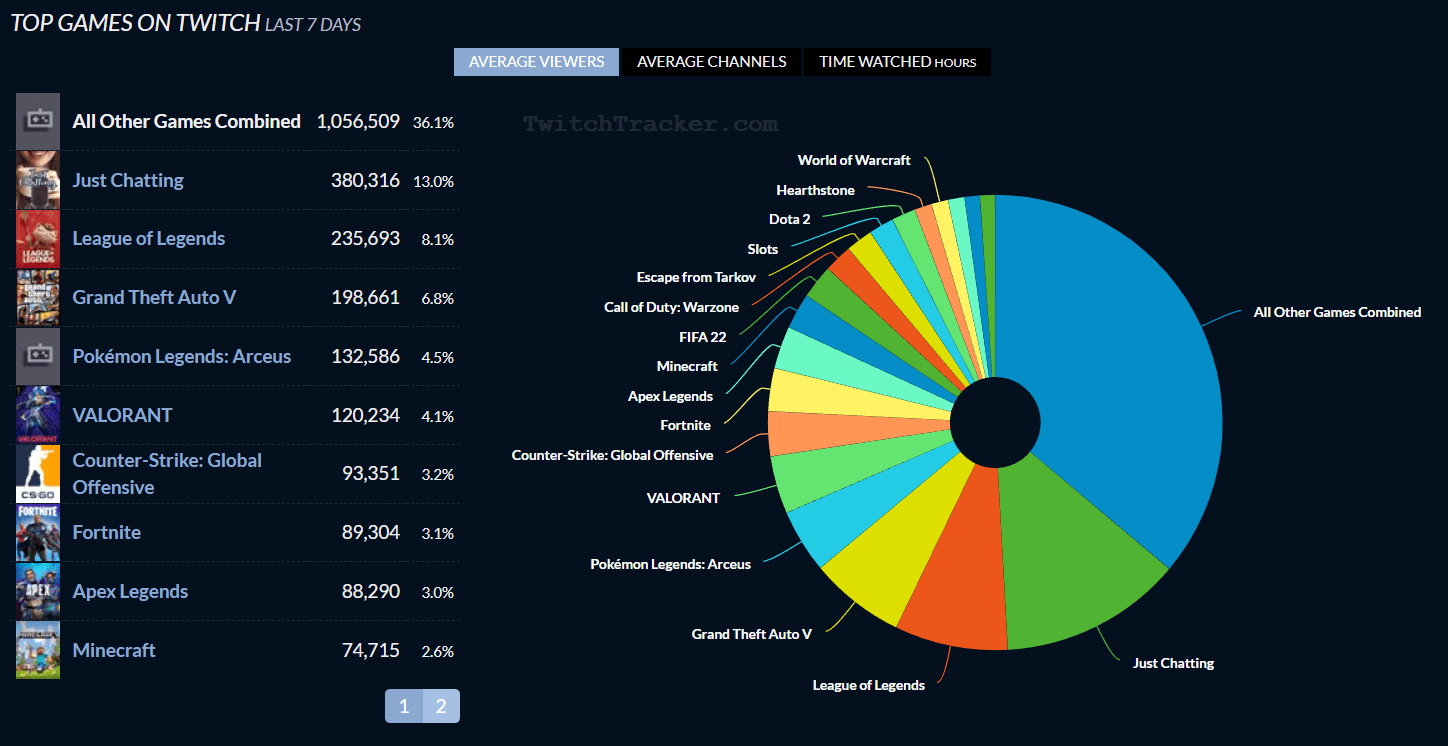The image size is (1448, 746).
Task: Click the All Other Games Combined list title
Action: [x=187, y=121]
